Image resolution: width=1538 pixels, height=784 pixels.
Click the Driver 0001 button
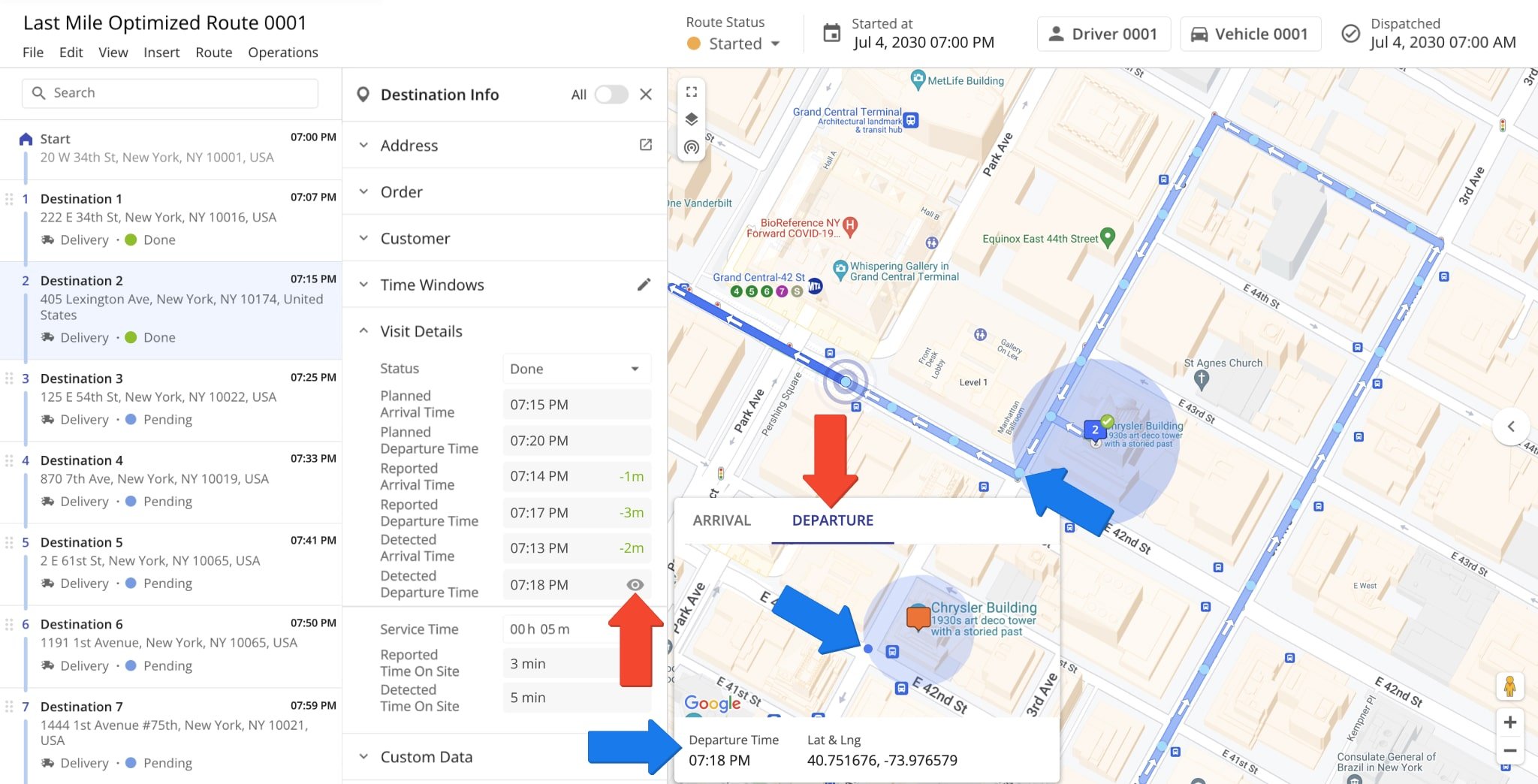coord(1104,34)
